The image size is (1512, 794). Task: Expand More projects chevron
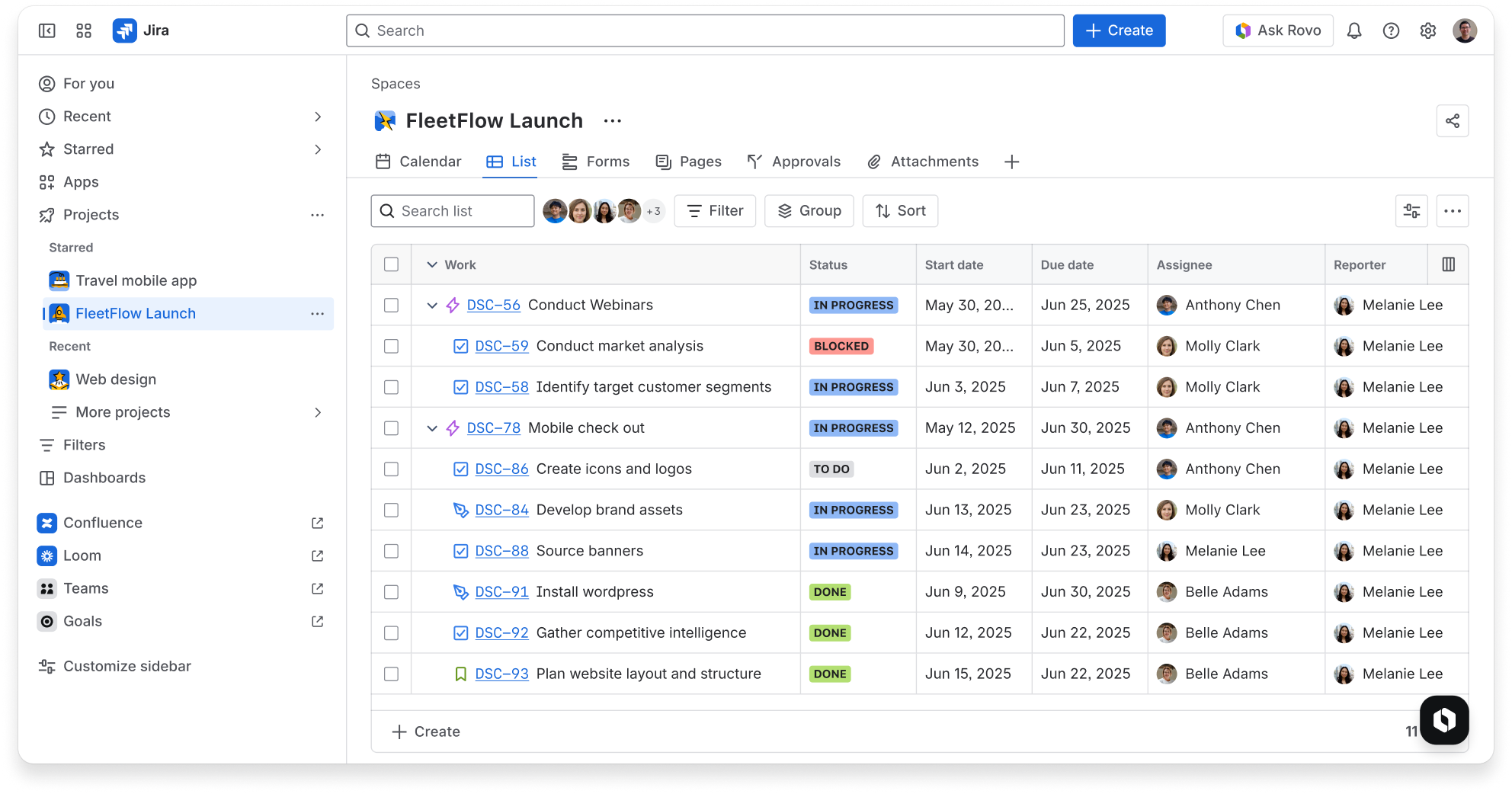tap(318, 412)
